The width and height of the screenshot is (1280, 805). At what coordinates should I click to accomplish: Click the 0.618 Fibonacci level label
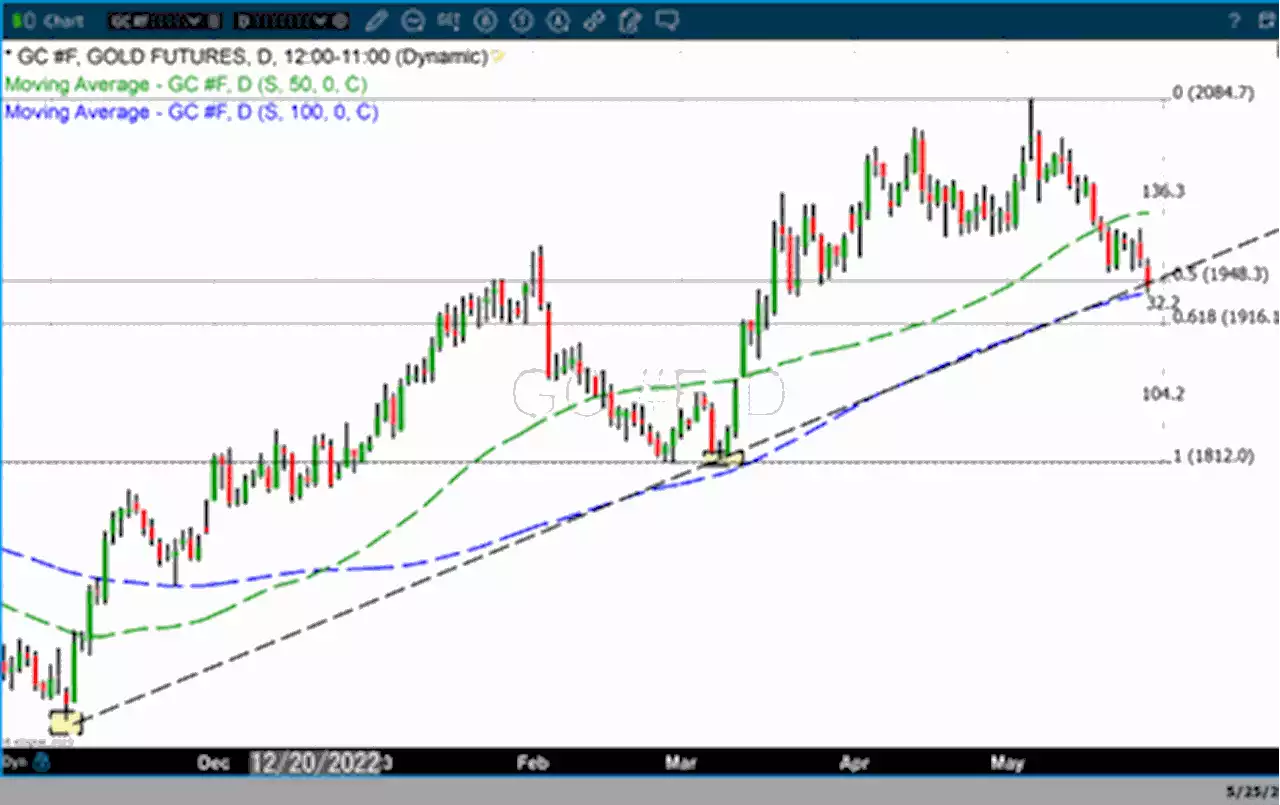click(x=1225, y=317)
